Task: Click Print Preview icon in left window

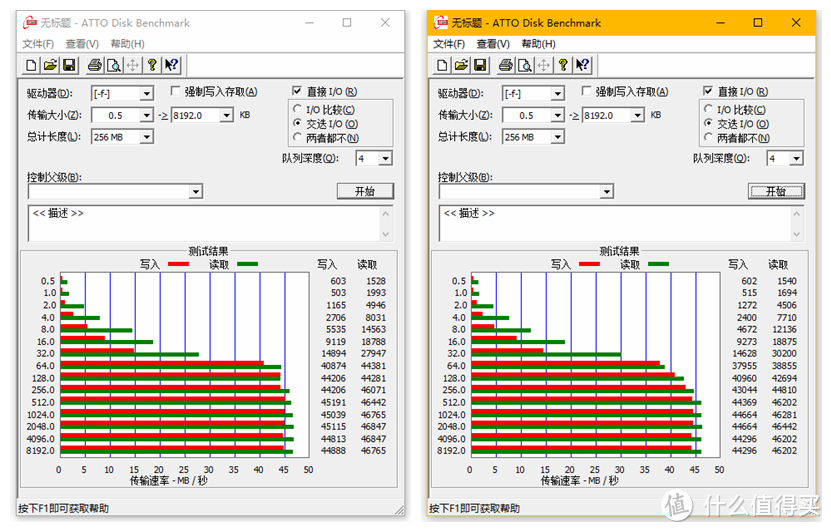Action: pyautogui.click(x=113, y=65)
